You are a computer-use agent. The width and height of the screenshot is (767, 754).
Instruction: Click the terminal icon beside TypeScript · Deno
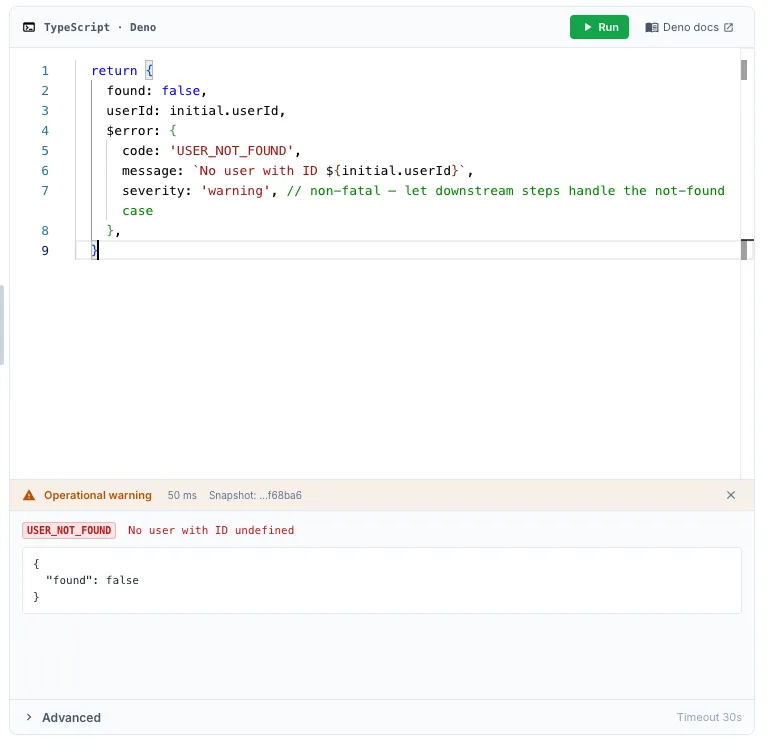(29, 27)
